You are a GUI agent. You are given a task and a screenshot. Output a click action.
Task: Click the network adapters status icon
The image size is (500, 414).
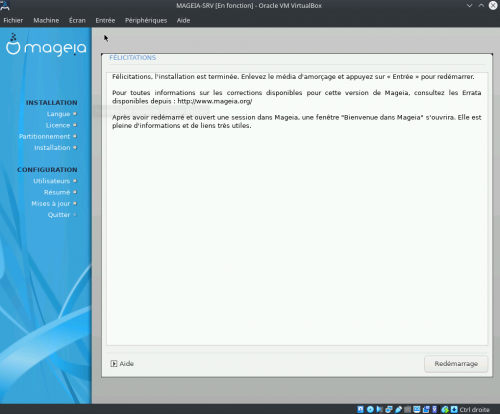click(389, 409)
